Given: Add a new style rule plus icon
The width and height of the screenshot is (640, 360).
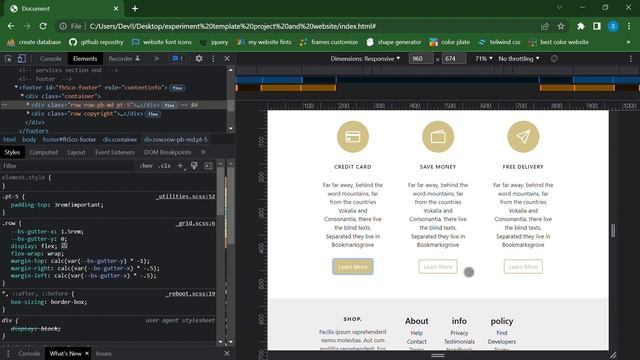Looking at the screenshot, I should [x=180, y=166].
